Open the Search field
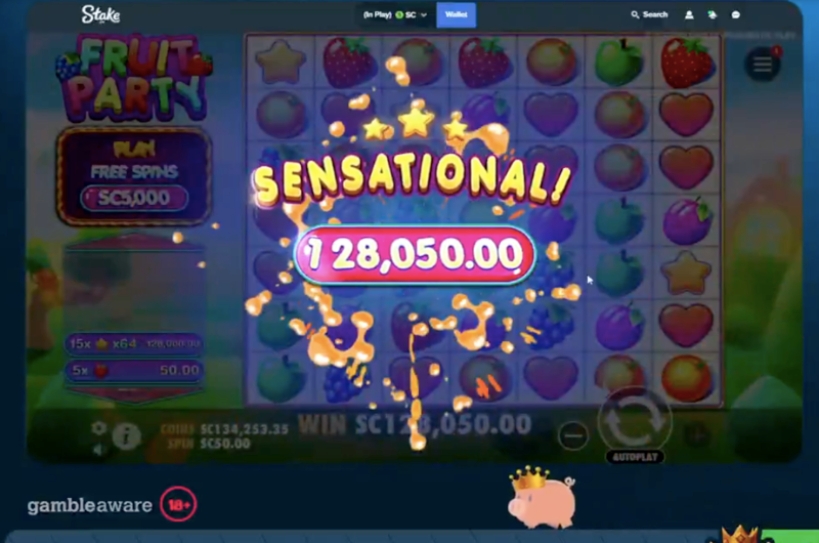The width and height of the screenshot is (819, 543). pyautogui.click(x=649, y=15)
